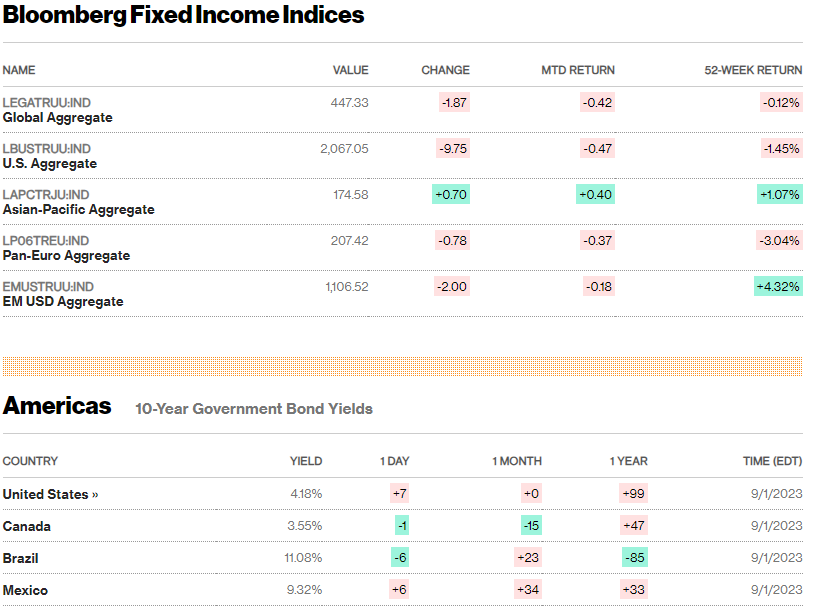Click the 10-Year Government Bond Yields subtitle
This screenshot has width=813, height=609.
tap(254, 409)
